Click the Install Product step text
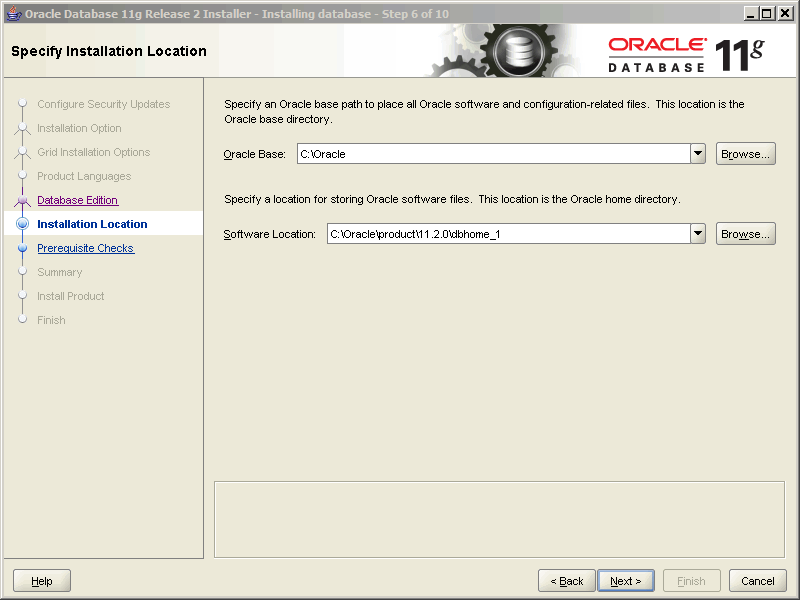Image resolution: width=800 pixels, height=600 pixels. click(x=70, y=296)
